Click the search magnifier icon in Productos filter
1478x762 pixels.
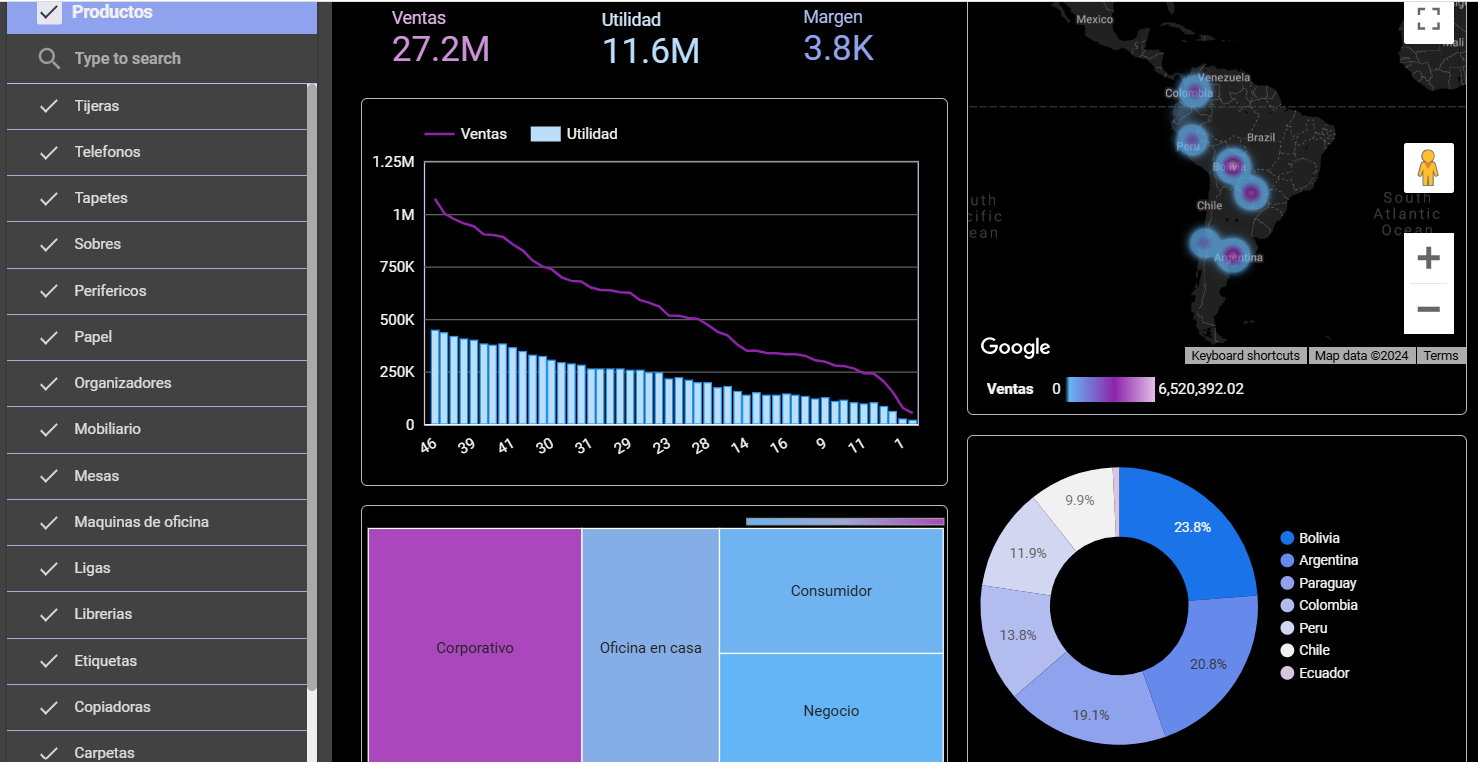pyautogui.click(x=49, y=59)
